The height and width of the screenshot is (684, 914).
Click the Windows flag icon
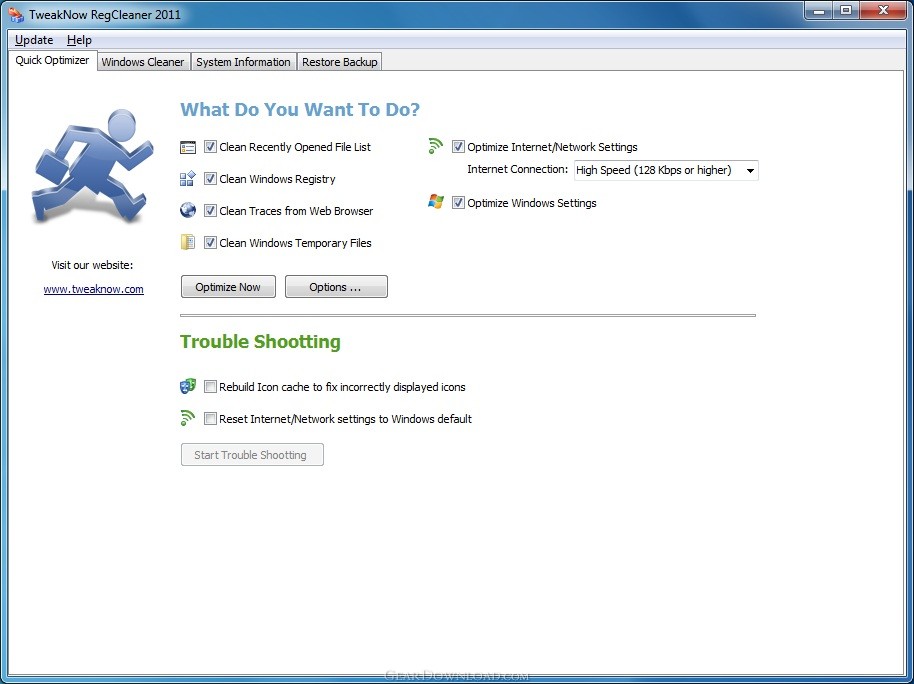tap(435, 202)
